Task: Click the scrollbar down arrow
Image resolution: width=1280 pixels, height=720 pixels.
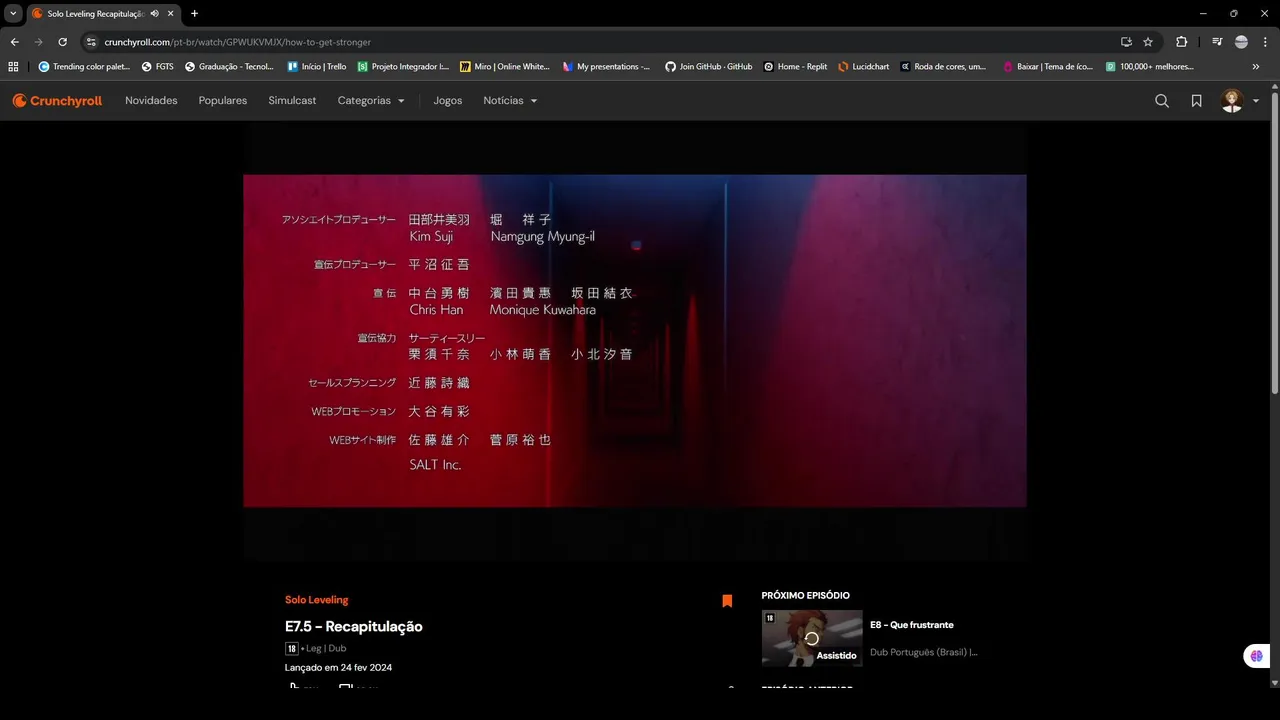Action: 1274,682
